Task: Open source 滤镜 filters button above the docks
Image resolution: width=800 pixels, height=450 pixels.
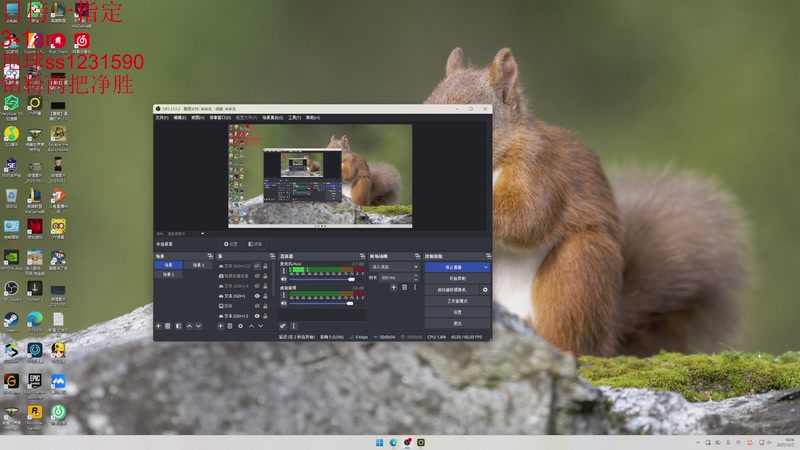Action: [x=255, y=244]
